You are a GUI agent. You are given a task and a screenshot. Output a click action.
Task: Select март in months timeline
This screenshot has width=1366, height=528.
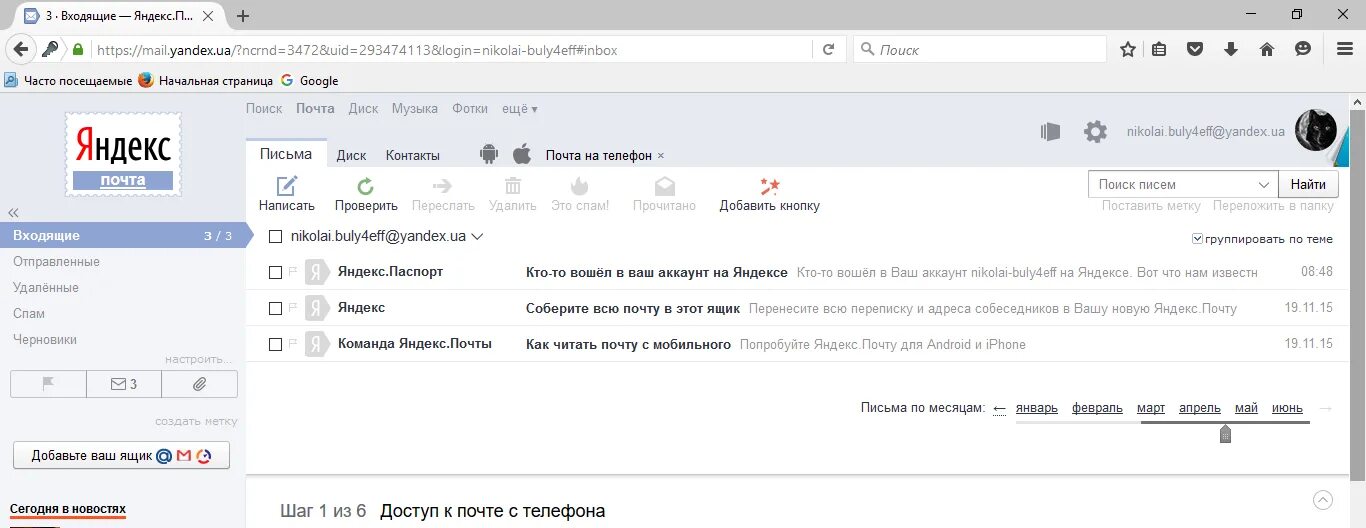(1151, 408)
